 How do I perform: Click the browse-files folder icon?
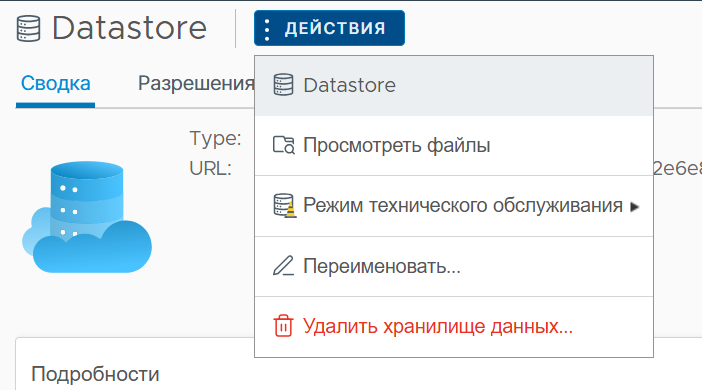[x=284, y=145]
